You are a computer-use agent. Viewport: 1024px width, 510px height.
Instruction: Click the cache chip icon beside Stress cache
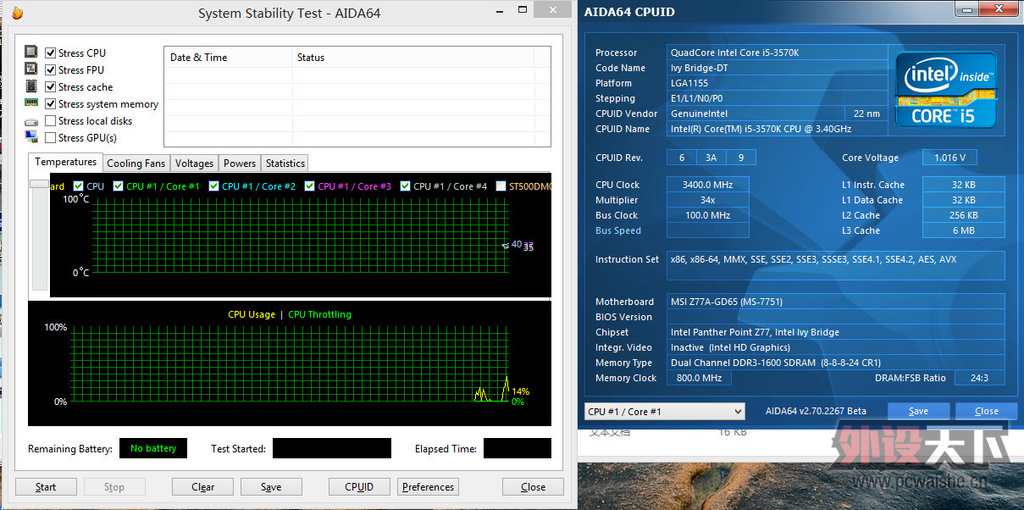(x=31, y=86)
